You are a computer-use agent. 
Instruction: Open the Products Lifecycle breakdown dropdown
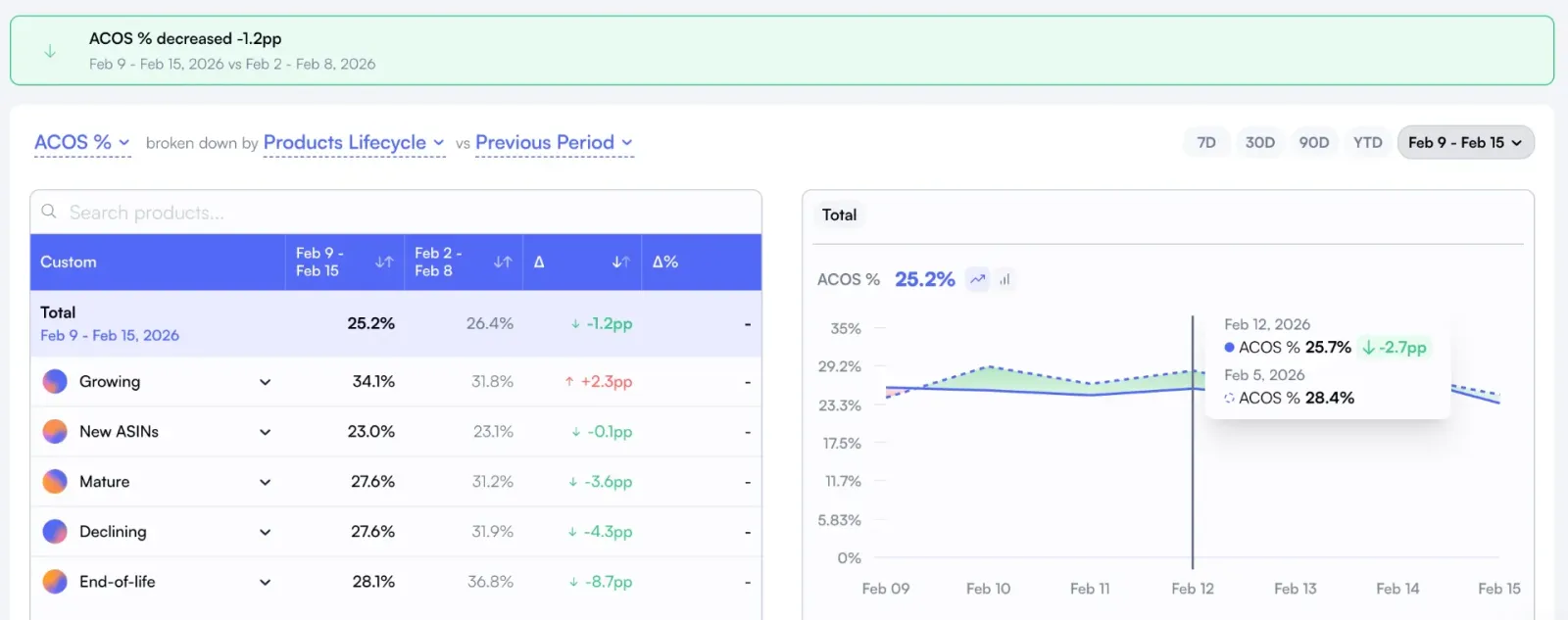[354, 142]
